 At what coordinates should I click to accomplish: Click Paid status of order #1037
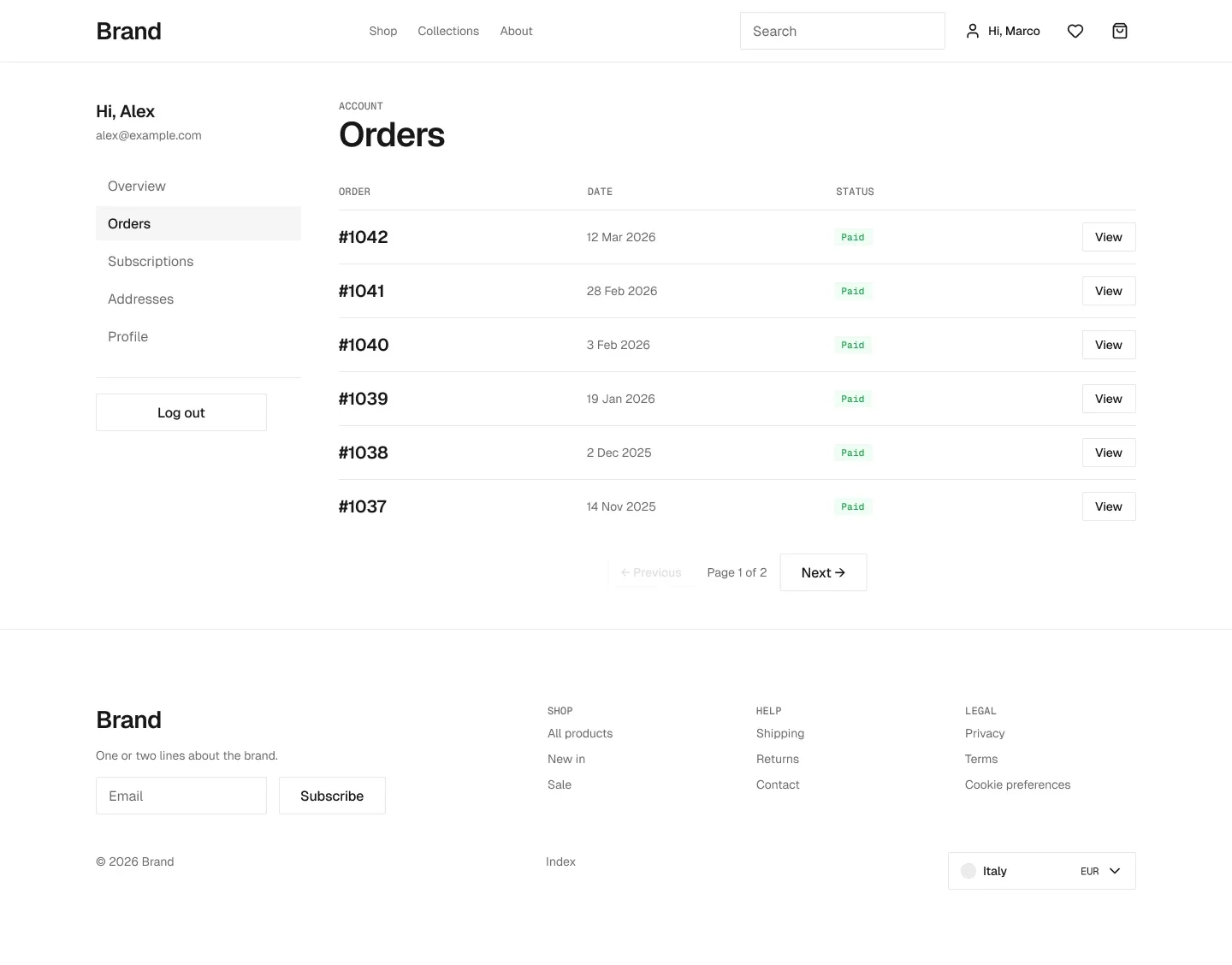point(853,506)
